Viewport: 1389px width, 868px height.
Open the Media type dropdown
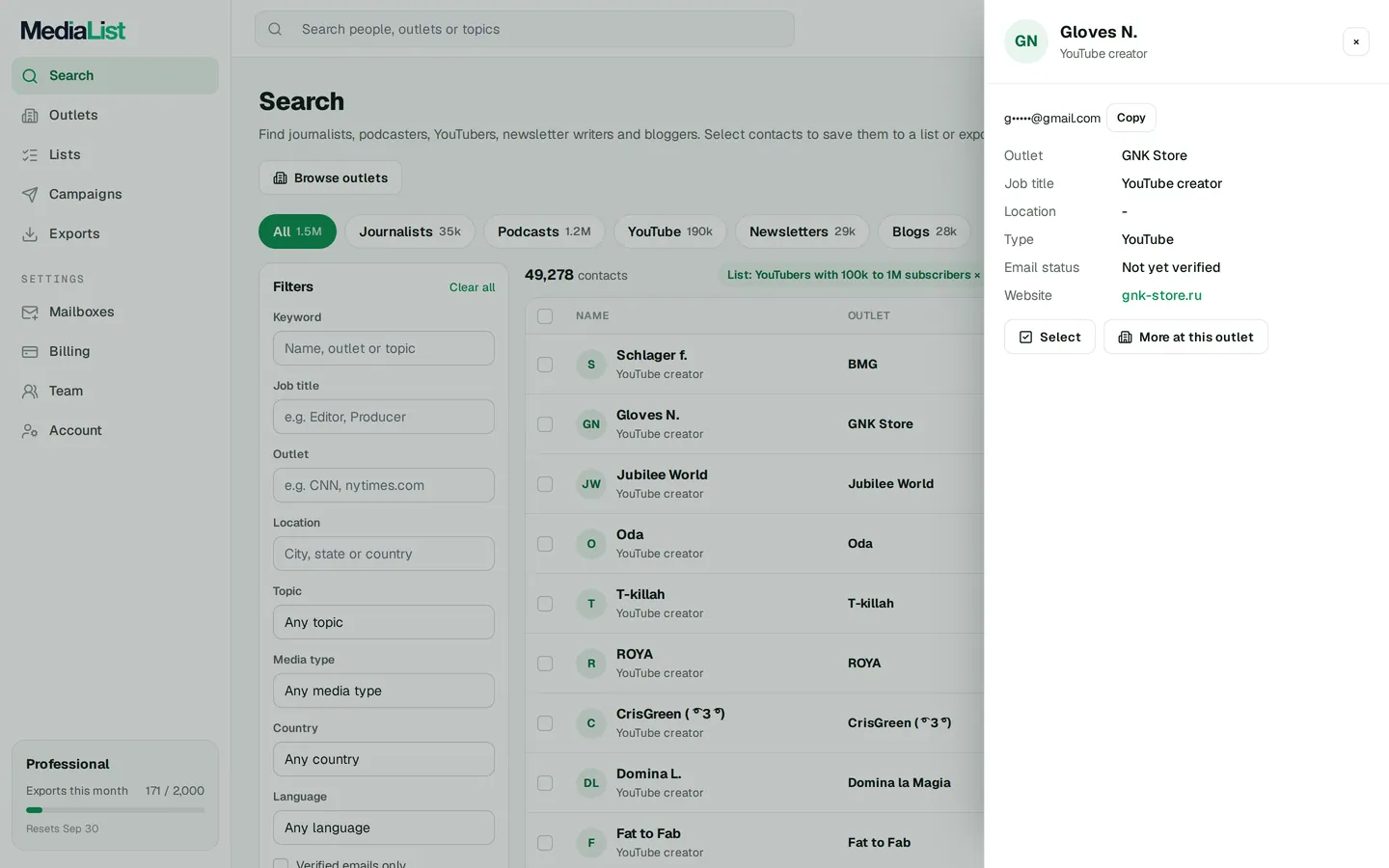click(x=384, y=691)
